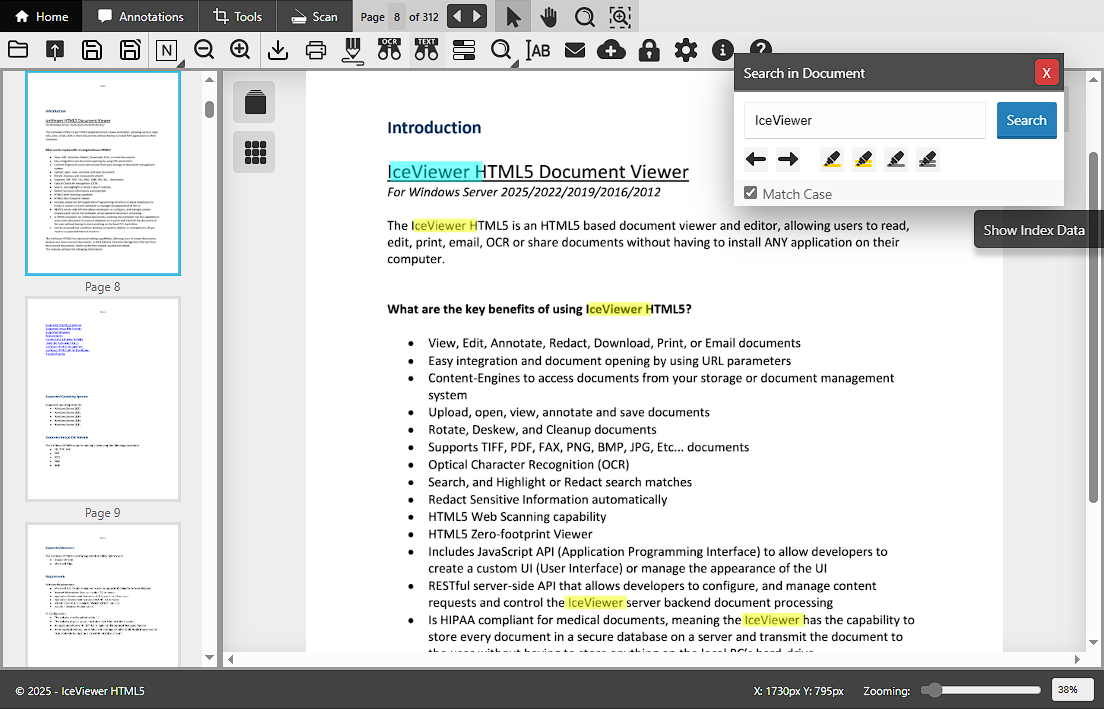
Task: Open the Annotations tab
Action: pyautogui.click(x=140, y=17)
